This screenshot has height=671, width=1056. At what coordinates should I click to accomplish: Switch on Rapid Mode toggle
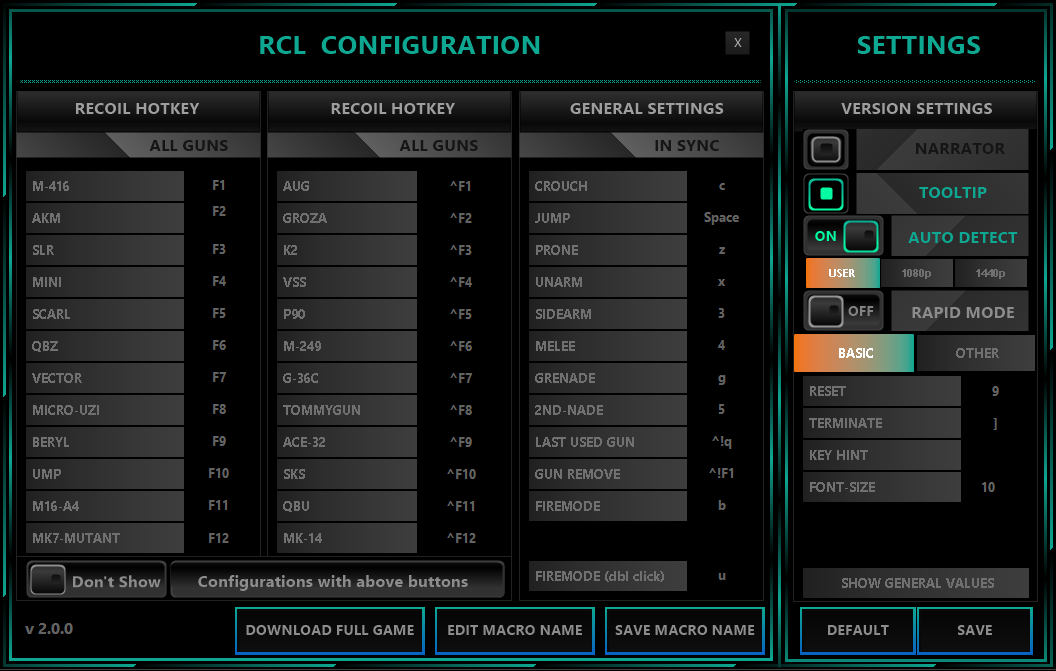pyautogui.click(x=843, y=311)
